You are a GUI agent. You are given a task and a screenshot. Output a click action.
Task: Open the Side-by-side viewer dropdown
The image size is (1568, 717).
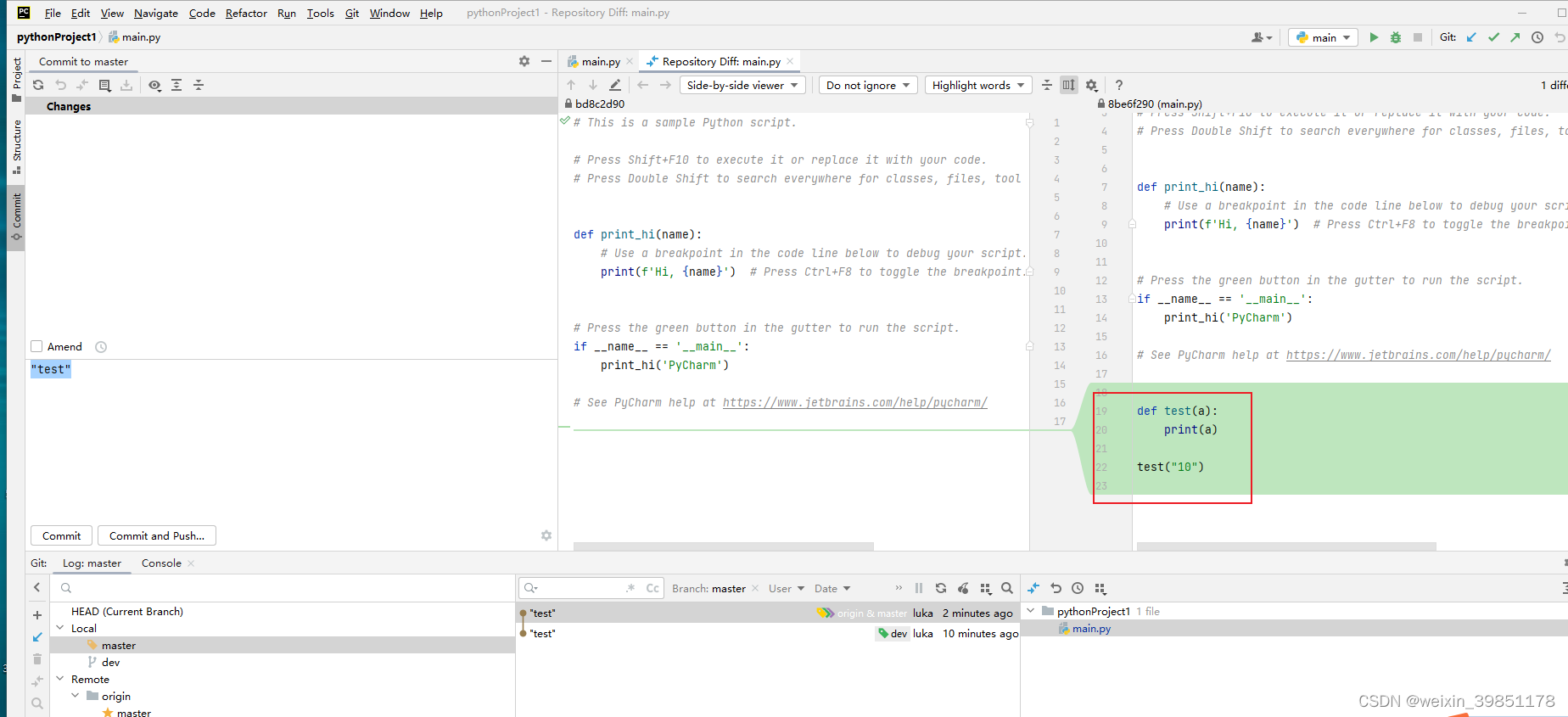point(742,85)
